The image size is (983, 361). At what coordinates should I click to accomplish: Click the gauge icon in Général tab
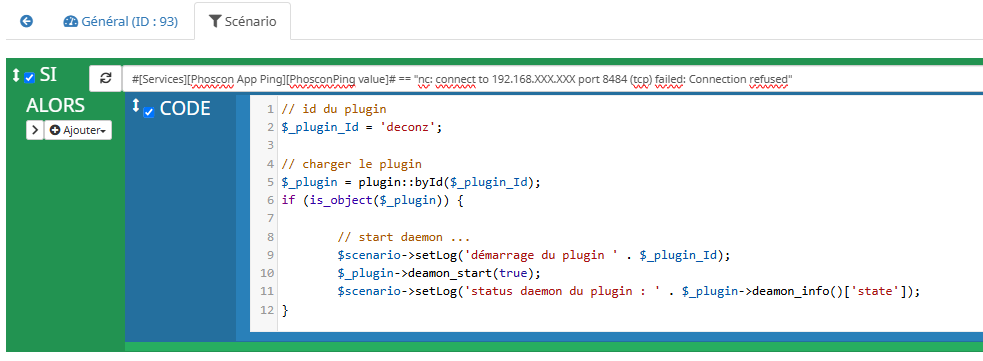coord(71,21)
